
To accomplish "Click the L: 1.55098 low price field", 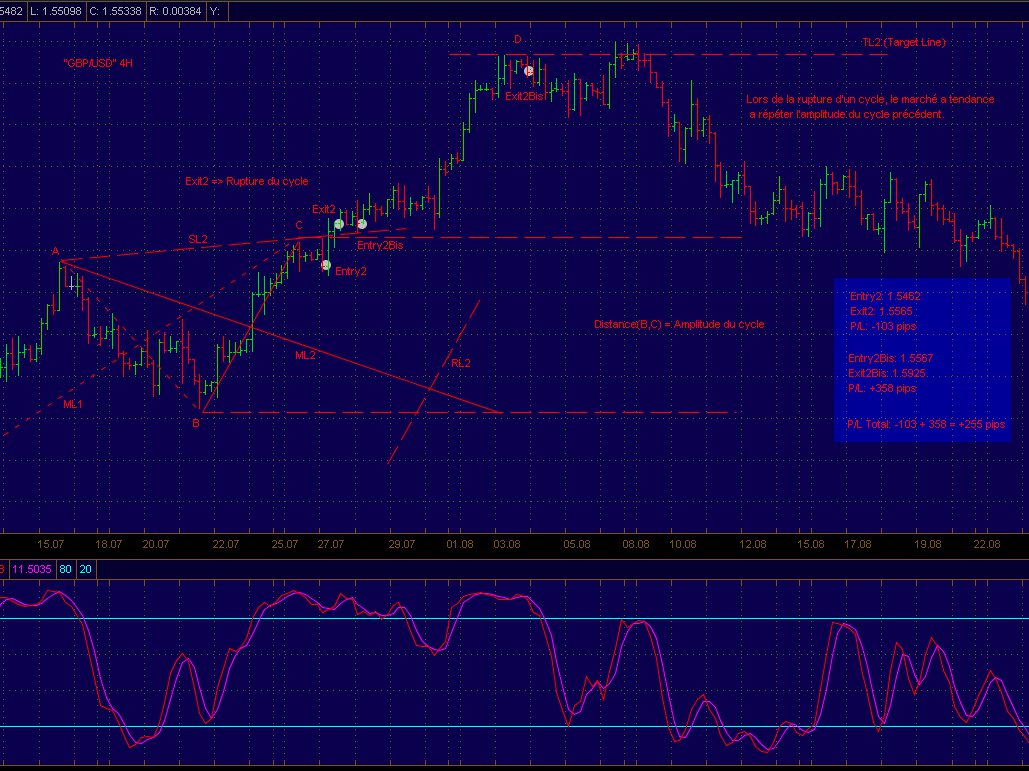I will tap(56, 10).
